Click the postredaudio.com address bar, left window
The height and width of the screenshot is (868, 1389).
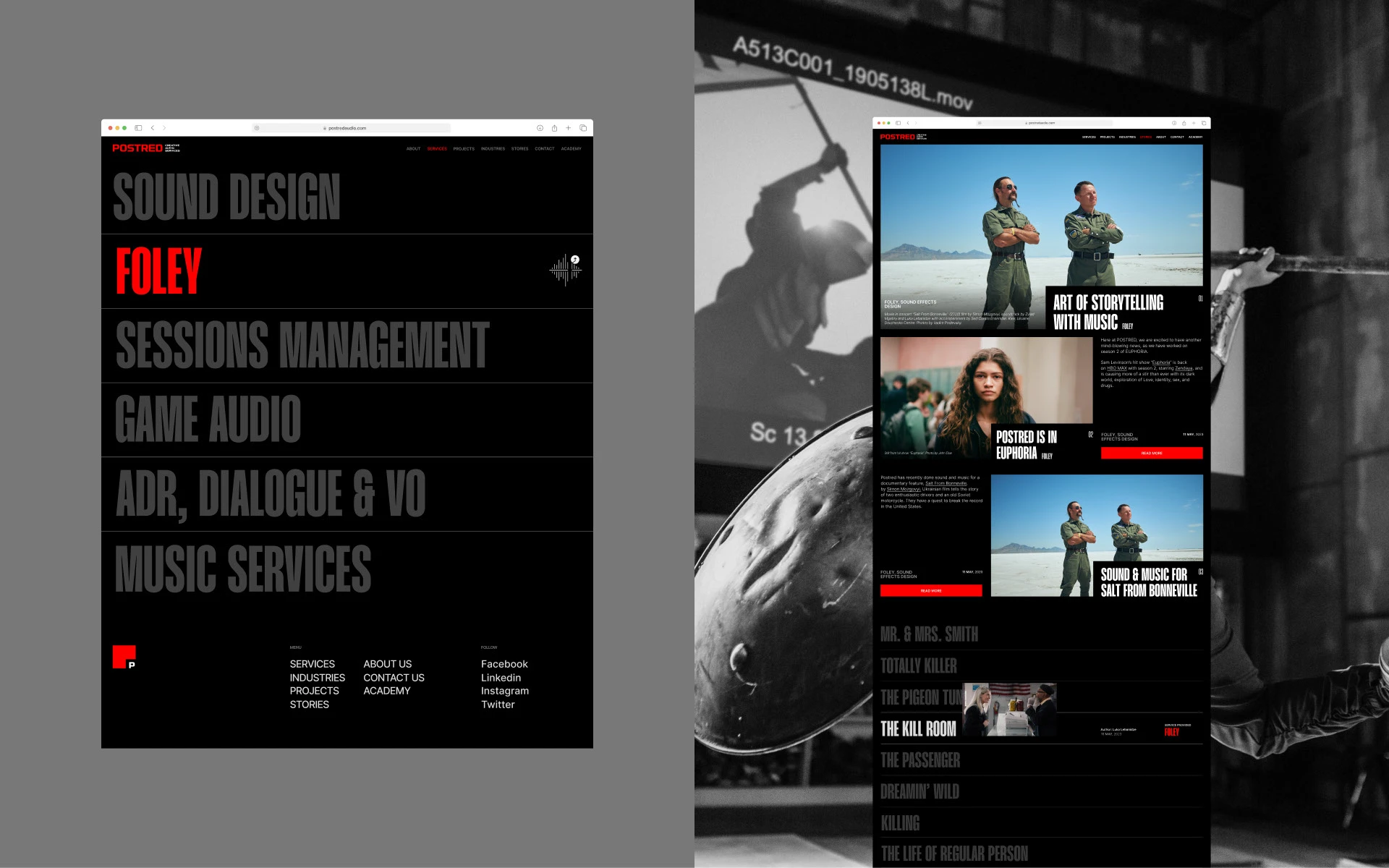pos(351,128)
